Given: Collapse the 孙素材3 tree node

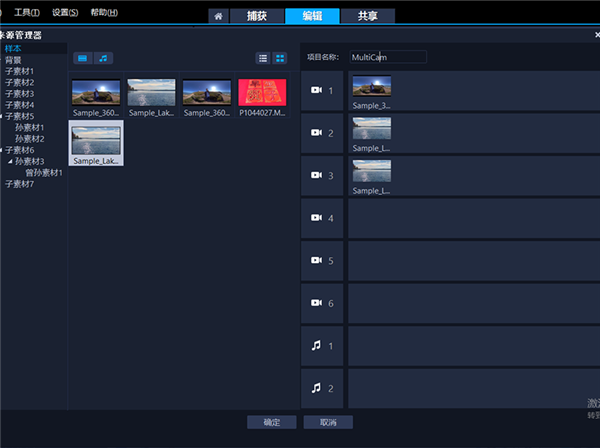Looking at the screenshot, I should coord(11,161).
